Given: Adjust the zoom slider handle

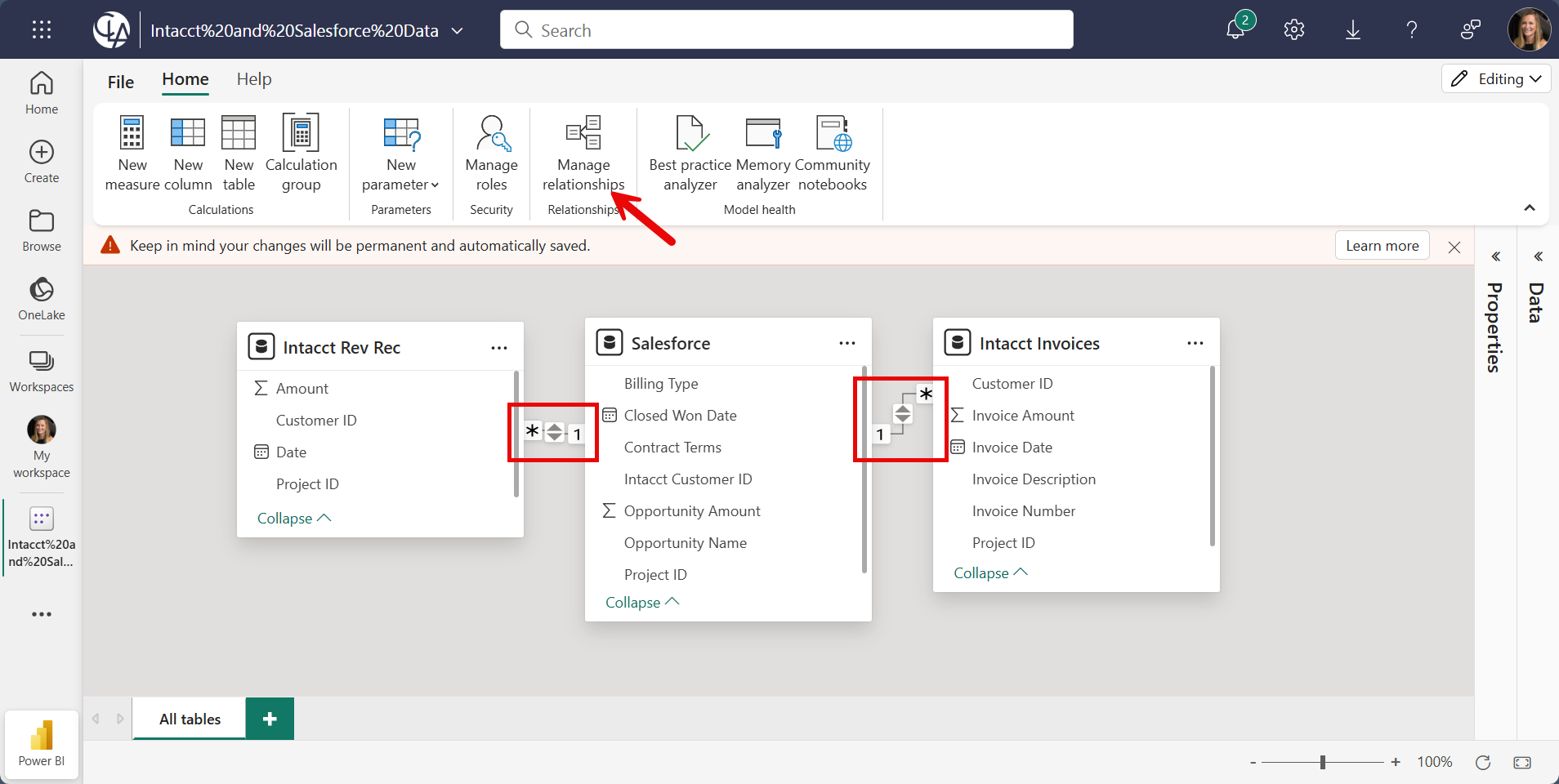Looking at the screenshot, I should point(1322,762).
